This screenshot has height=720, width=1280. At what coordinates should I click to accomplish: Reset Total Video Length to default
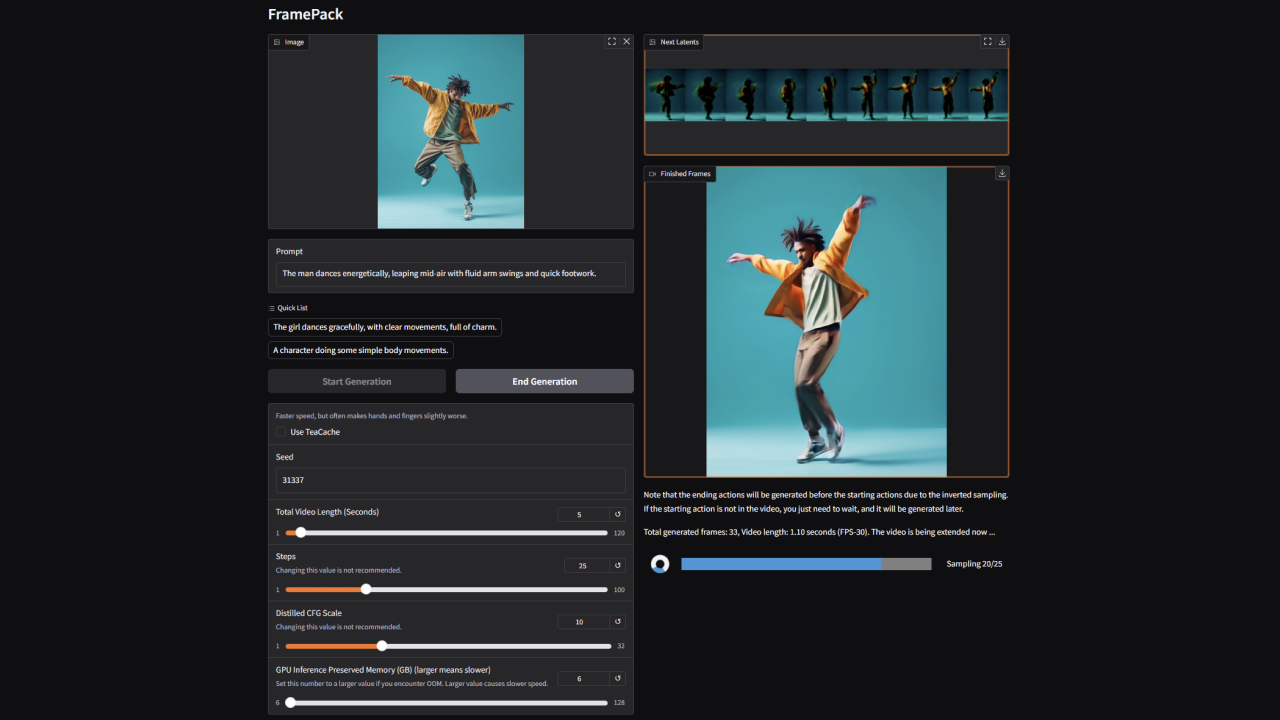tap(618, 514)
